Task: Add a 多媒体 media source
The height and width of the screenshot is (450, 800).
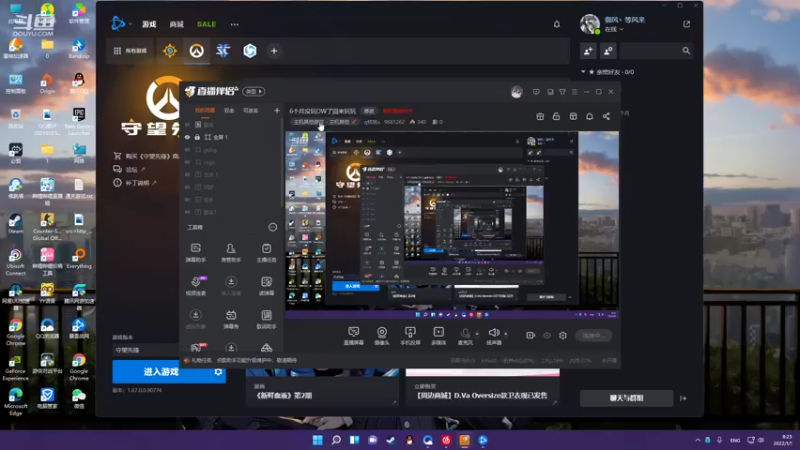Action: pos(439,336)
